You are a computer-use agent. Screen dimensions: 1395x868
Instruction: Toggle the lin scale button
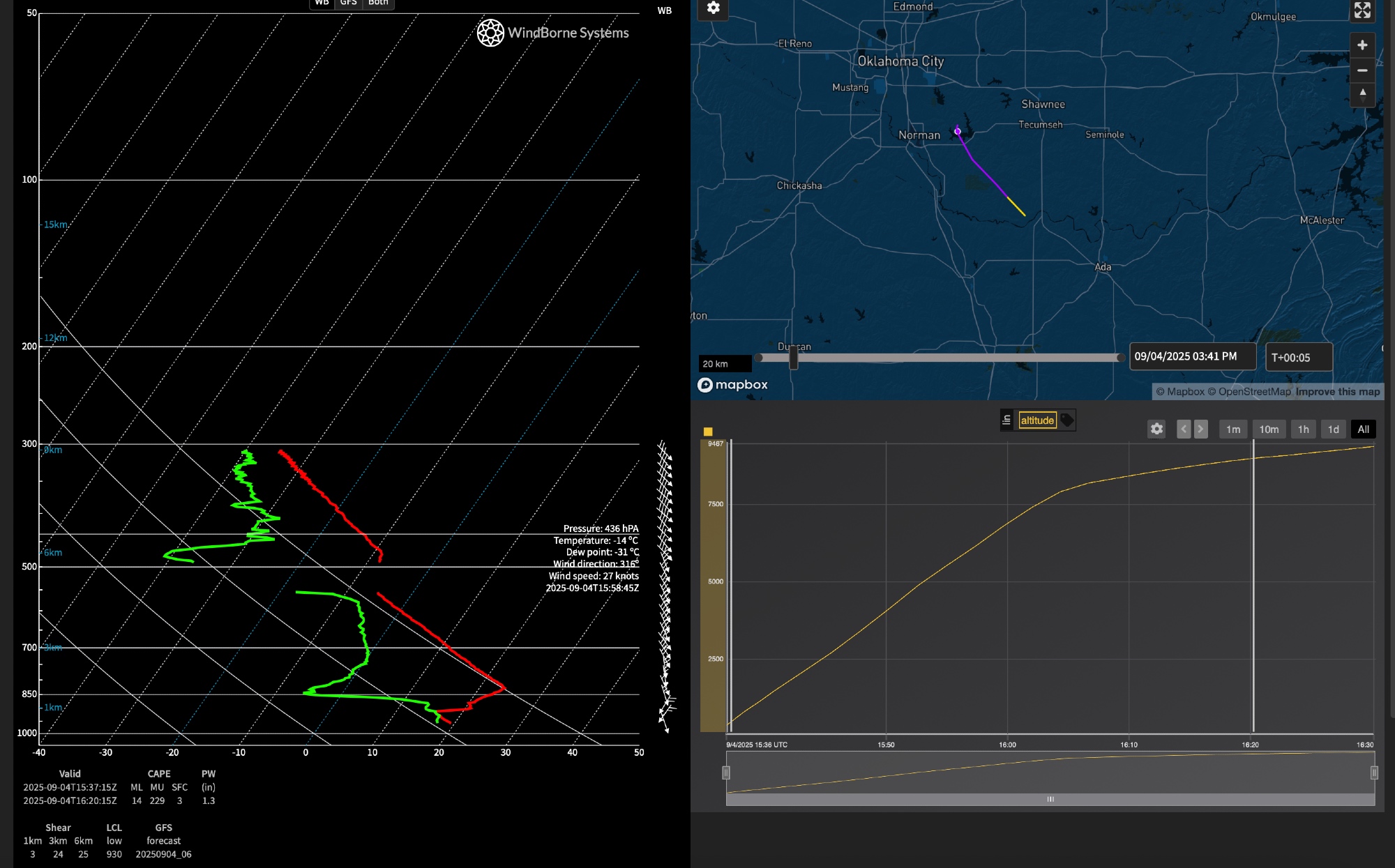click(x=1006, y=420)
